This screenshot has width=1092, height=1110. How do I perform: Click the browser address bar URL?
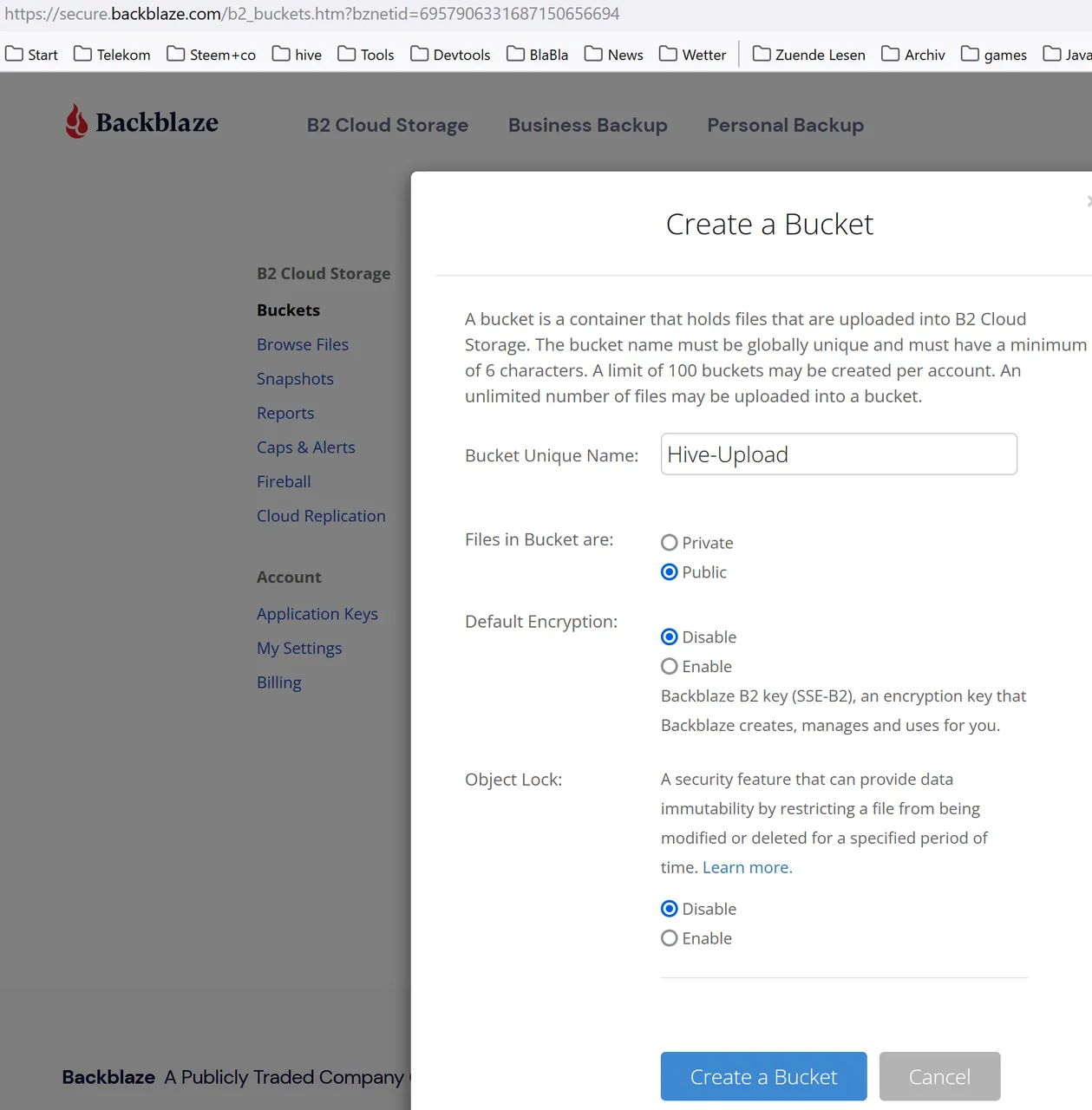312,14
